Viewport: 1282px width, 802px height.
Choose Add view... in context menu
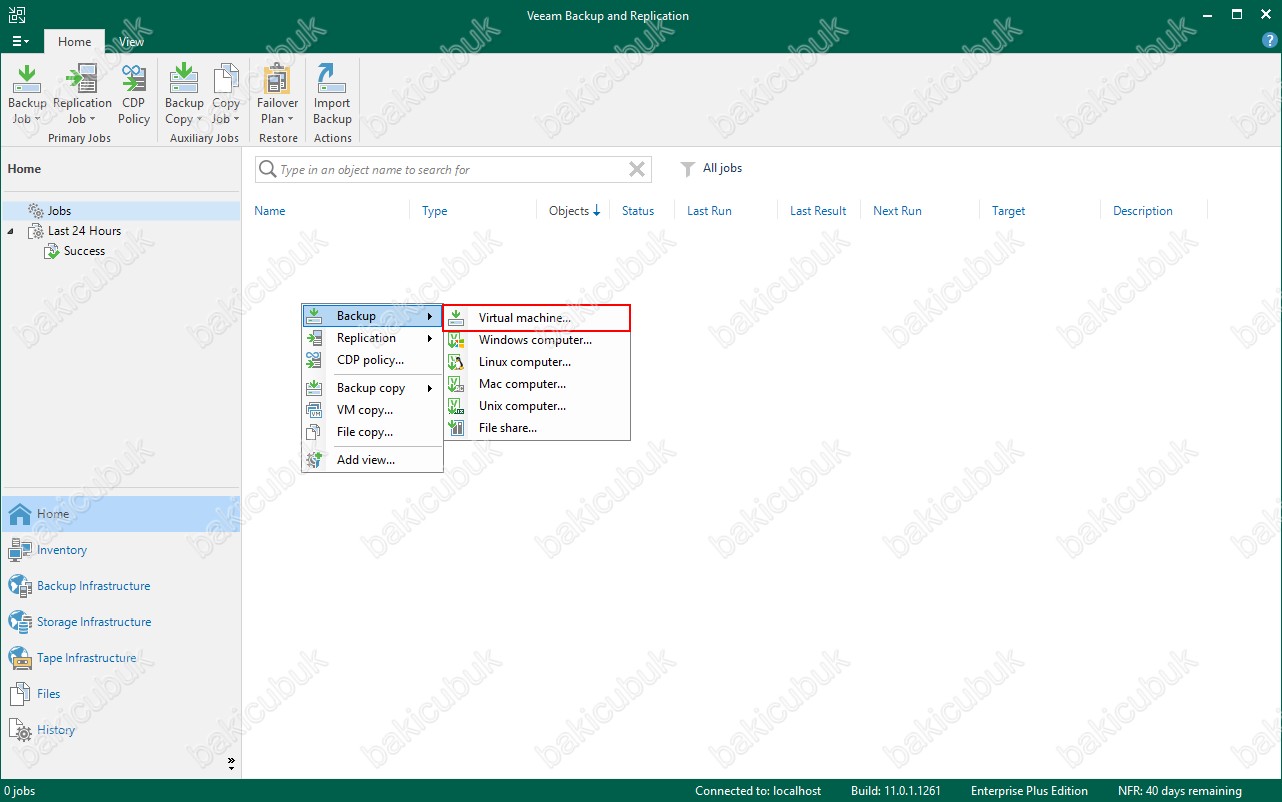pos(372,460)
